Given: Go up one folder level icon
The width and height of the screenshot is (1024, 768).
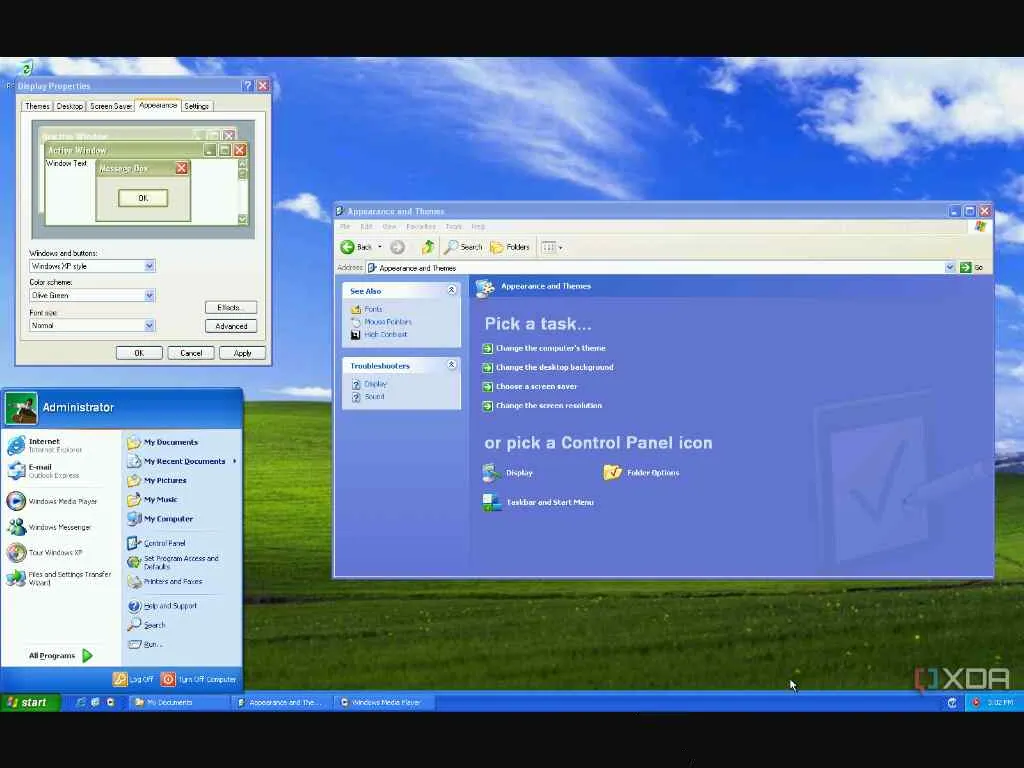Looking at the screenshot, I should point(428,247).
